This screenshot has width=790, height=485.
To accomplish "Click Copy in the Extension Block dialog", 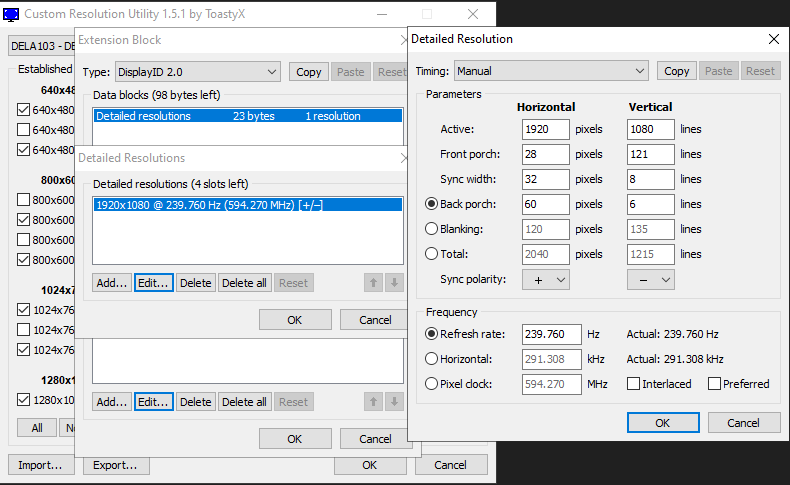I will [308, 72].
